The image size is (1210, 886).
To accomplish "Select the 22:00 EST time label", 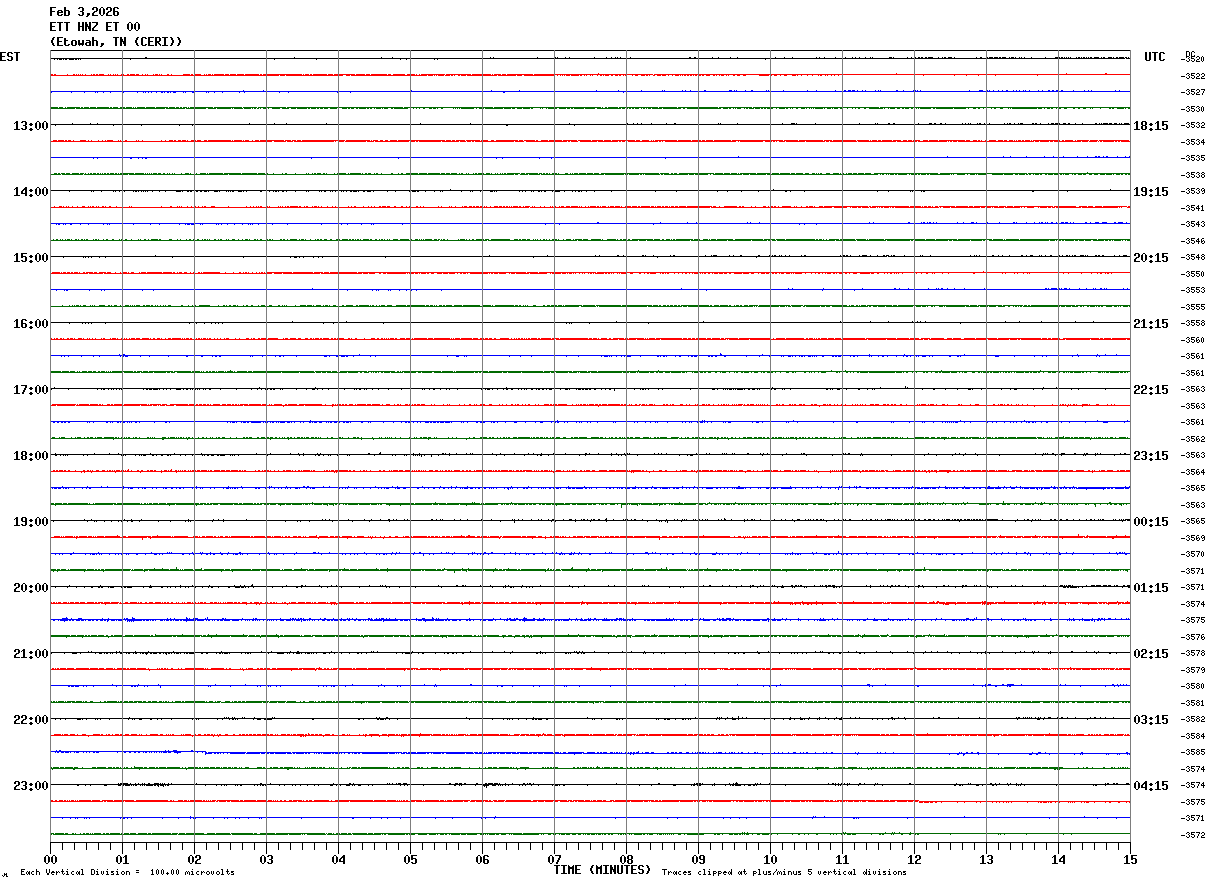I will 30,720.
